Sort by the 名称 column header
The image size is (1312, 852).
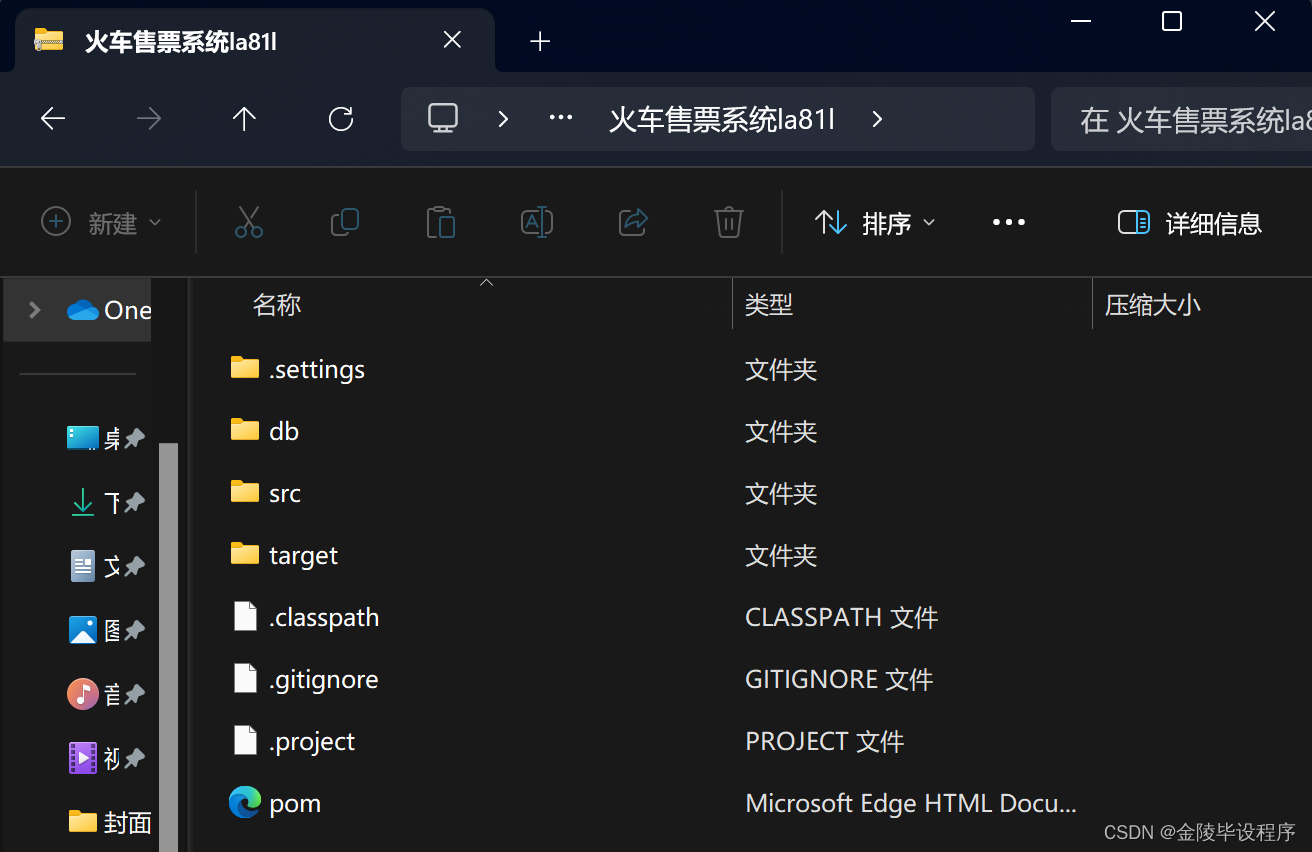[x=277, y=305]
